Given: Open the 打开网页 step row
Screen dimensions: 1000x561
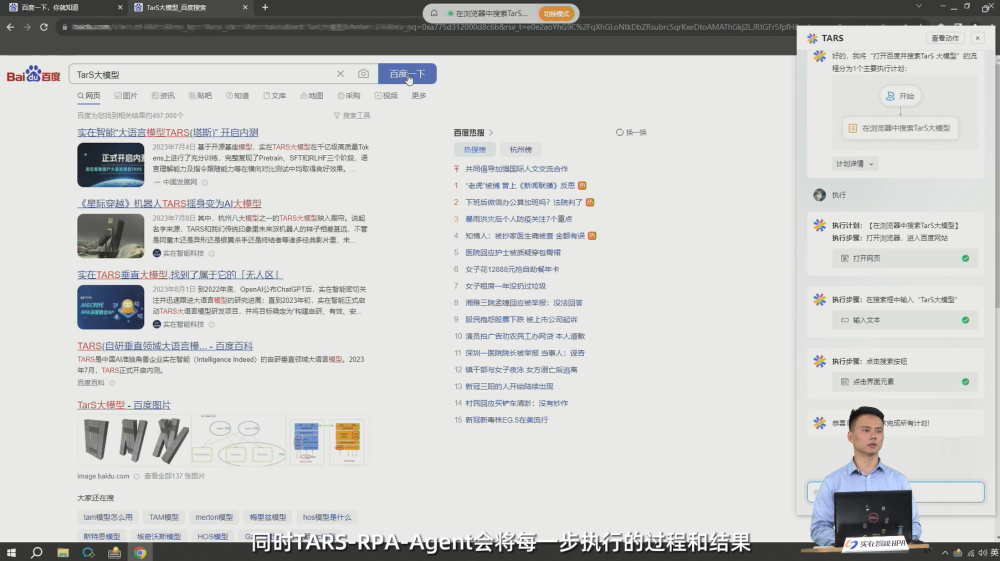Looking at the screenshot, I should pos(905,258).
